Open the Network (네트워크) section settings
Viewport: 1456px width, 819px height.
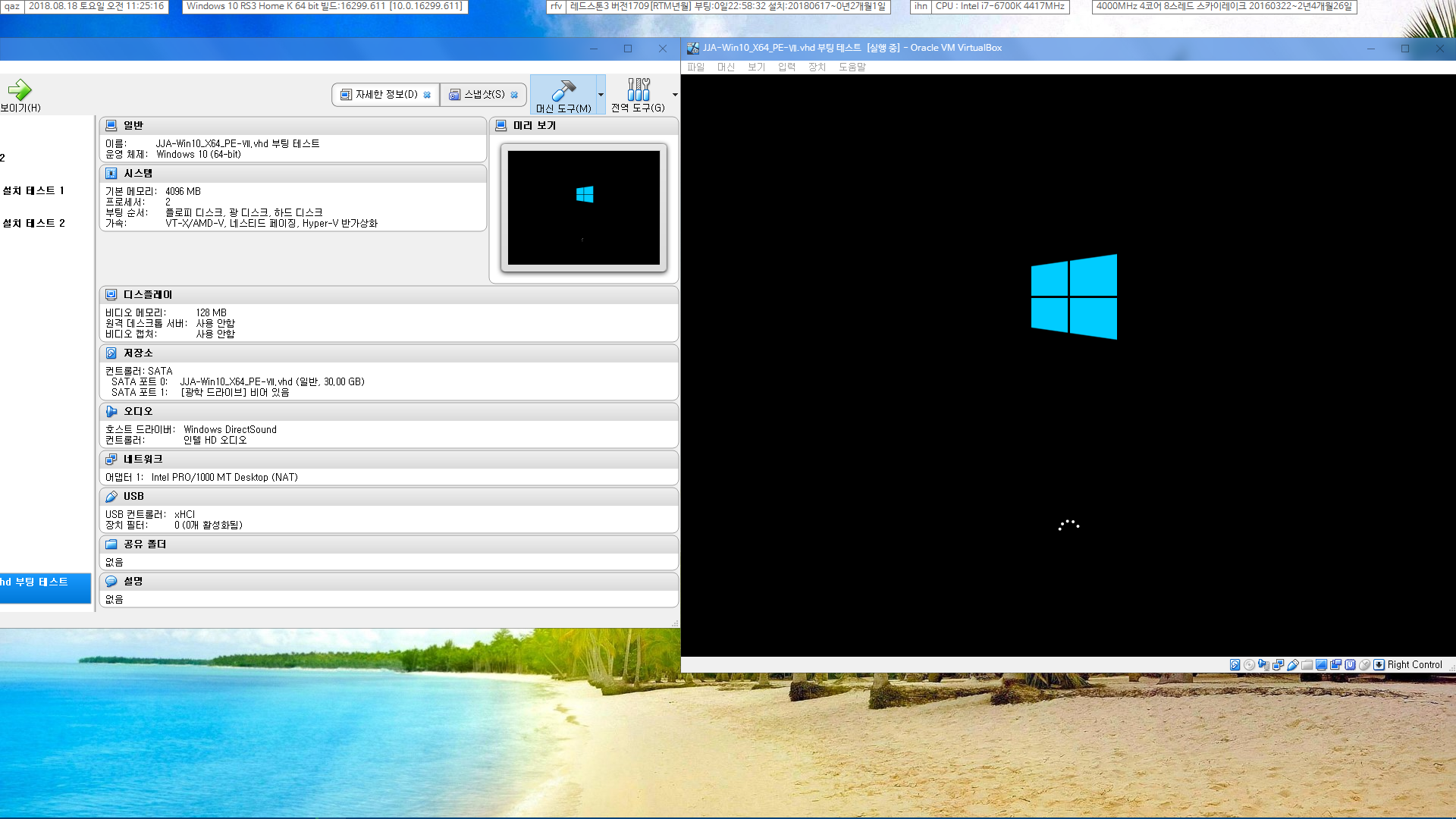click(x=143, y=459)
